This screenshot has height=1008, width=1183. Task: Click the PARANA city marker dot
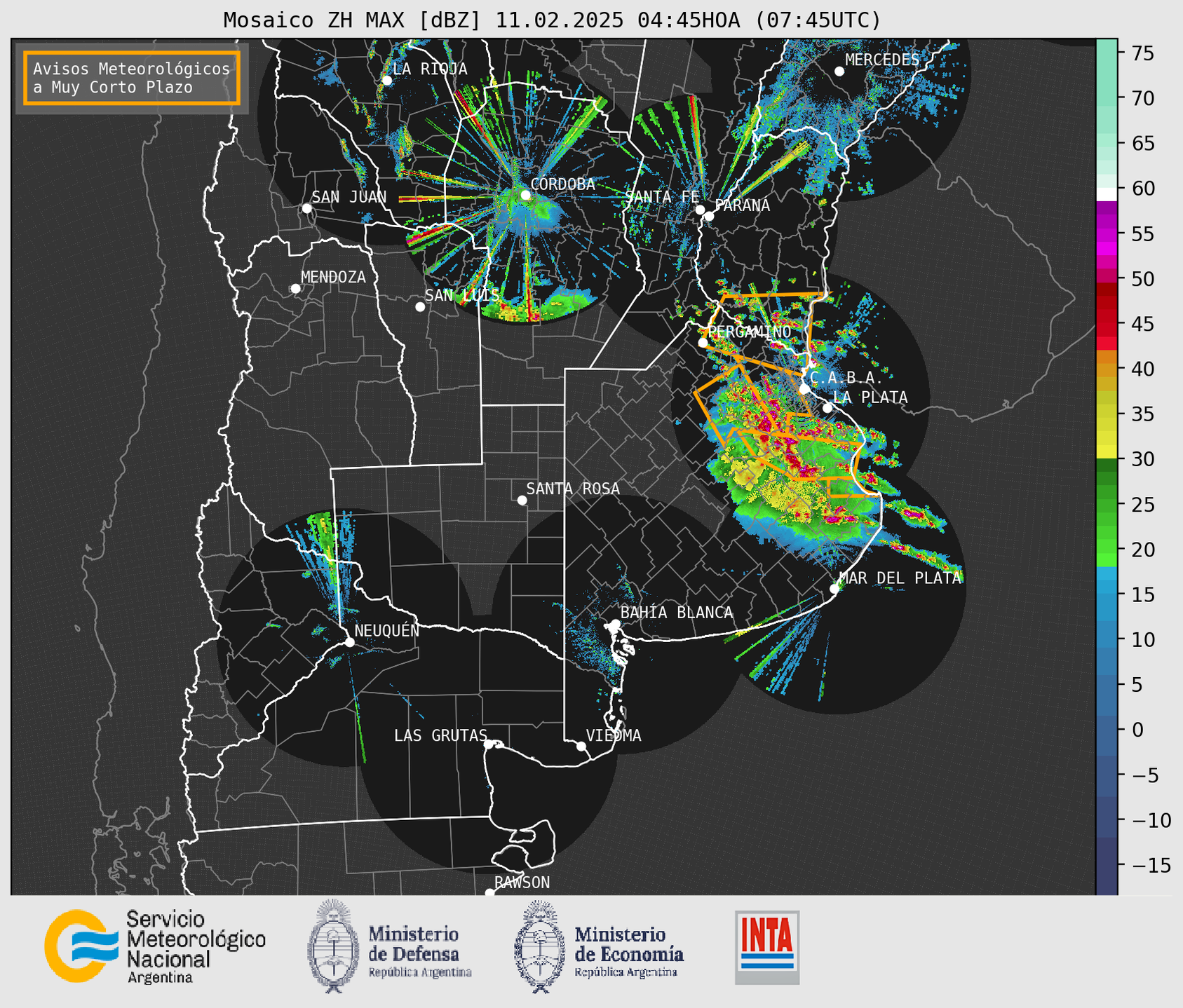709,216
